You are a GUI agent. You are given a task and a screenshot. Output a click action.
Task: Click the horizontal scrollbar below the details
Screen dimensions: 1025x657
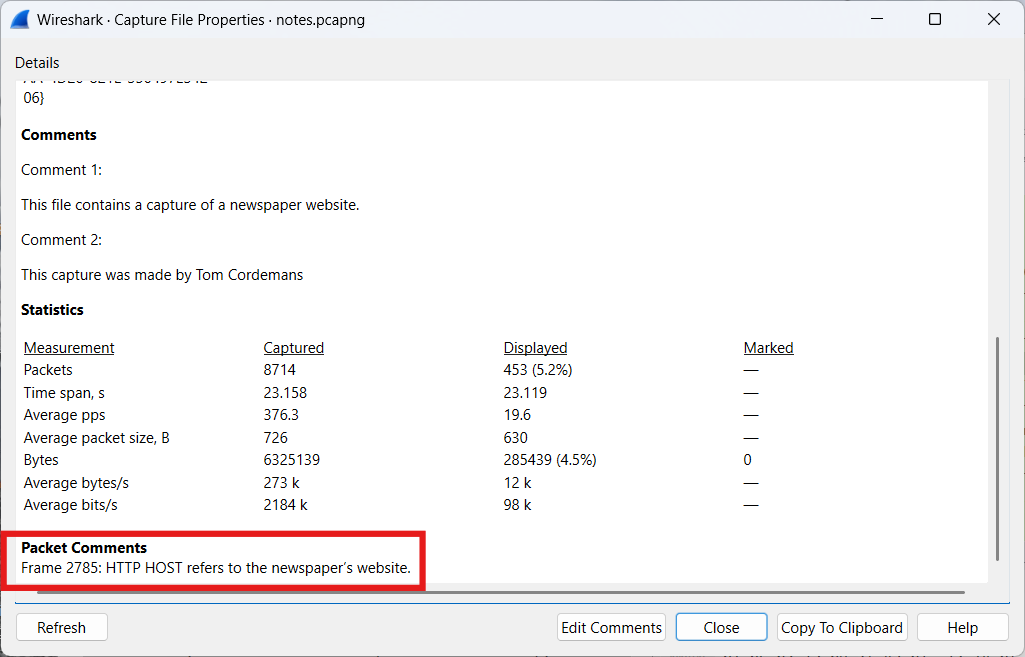coord(500,592)
